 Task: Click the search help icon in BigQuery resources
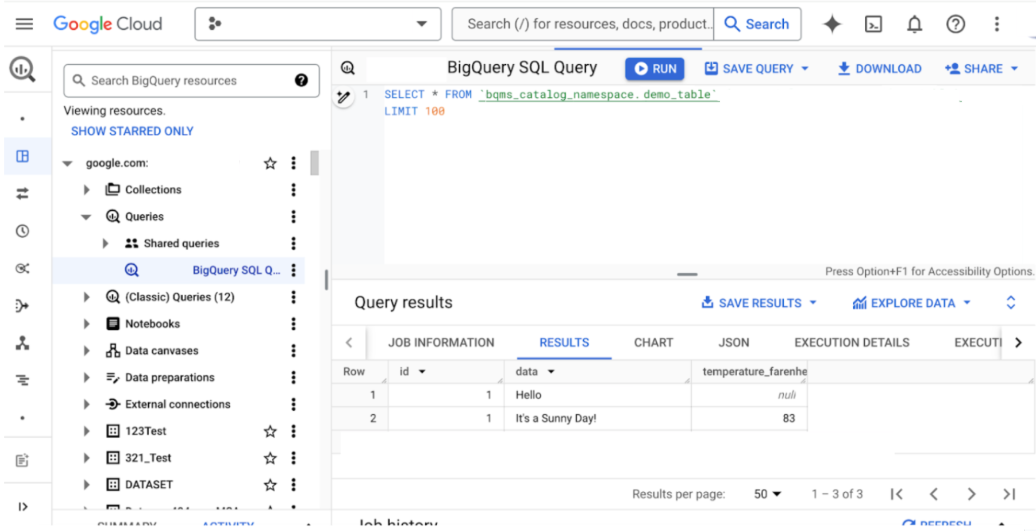(x=301, y=81)
